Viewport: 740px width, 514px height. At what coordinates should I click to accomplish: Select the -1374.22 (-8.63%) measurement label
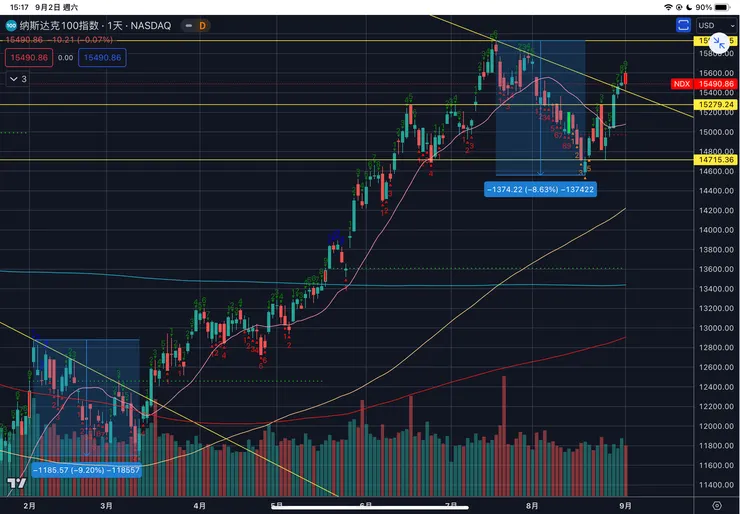pyautogui.click(x=540, y=188)
